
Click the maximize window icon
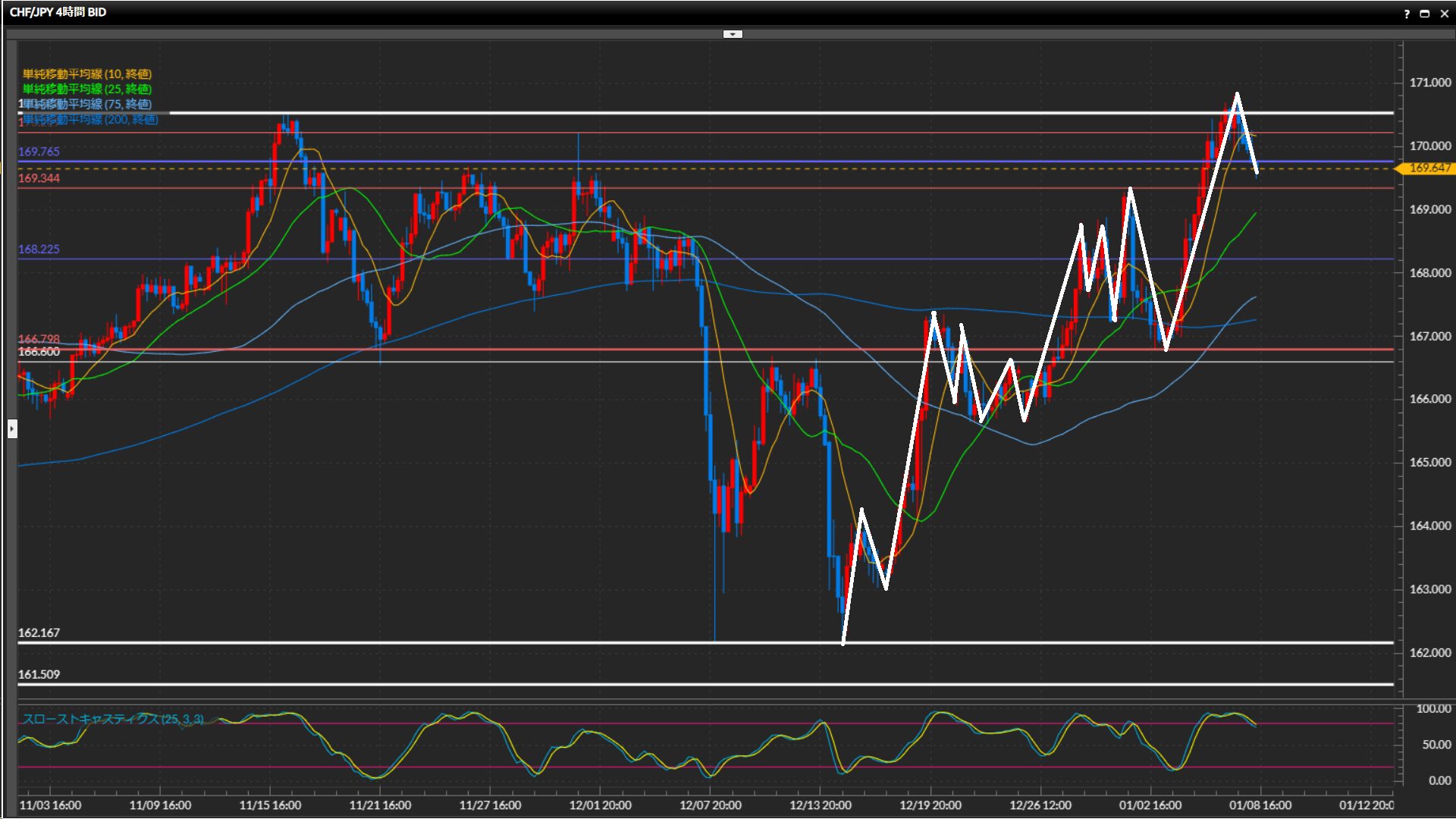pos(1425,14)
